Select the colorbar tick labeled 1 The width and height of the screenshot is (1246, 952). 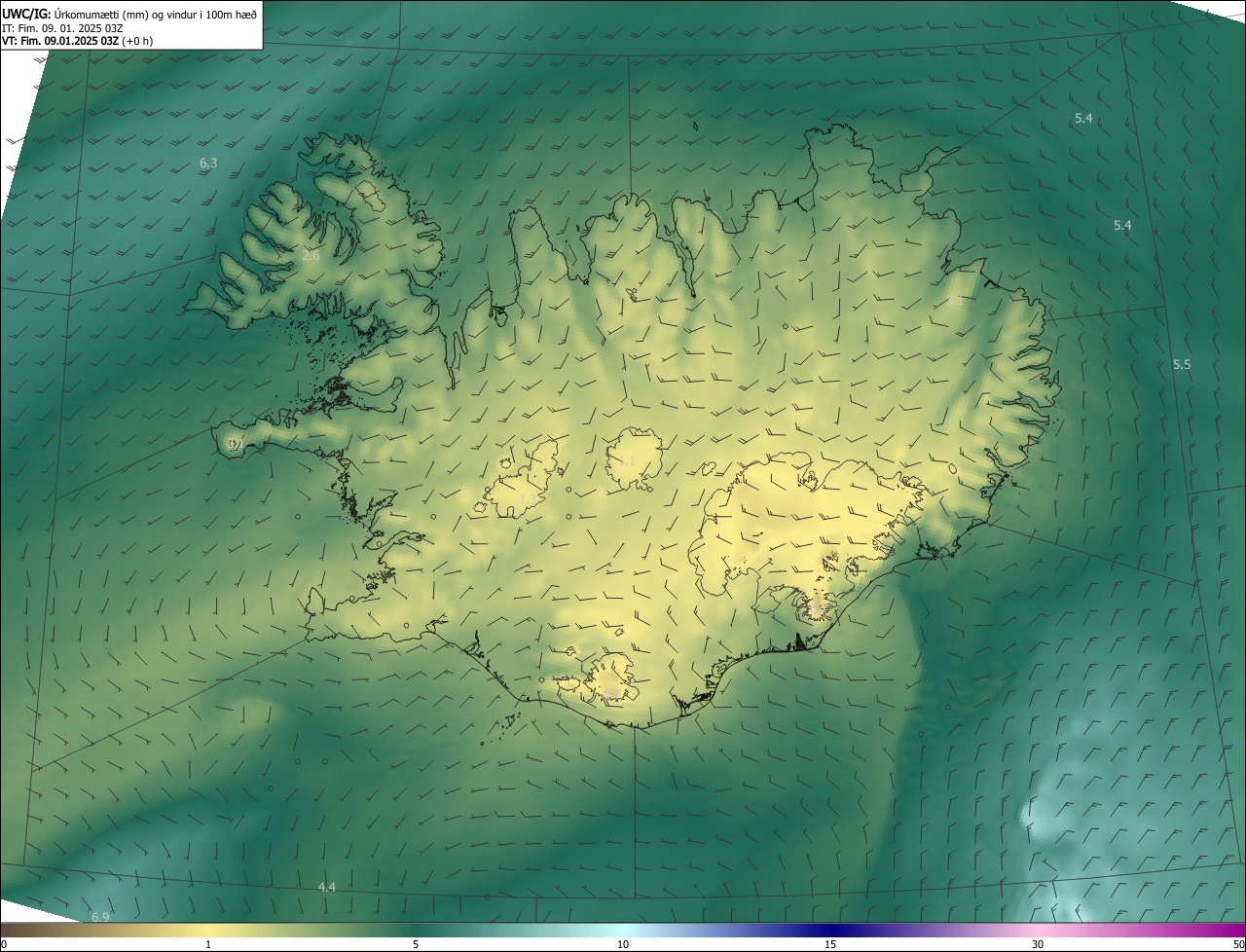tap(208, 944)
